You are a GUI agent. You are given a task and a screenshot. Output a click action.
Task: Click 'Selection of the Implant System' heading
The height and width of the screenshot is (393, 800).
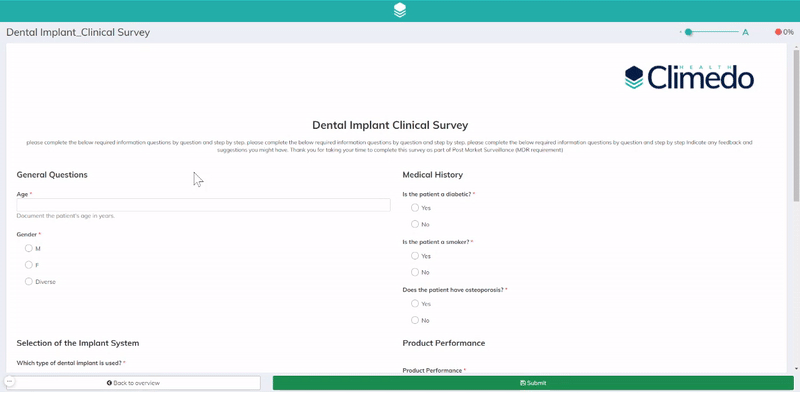[x=78, y=343]
